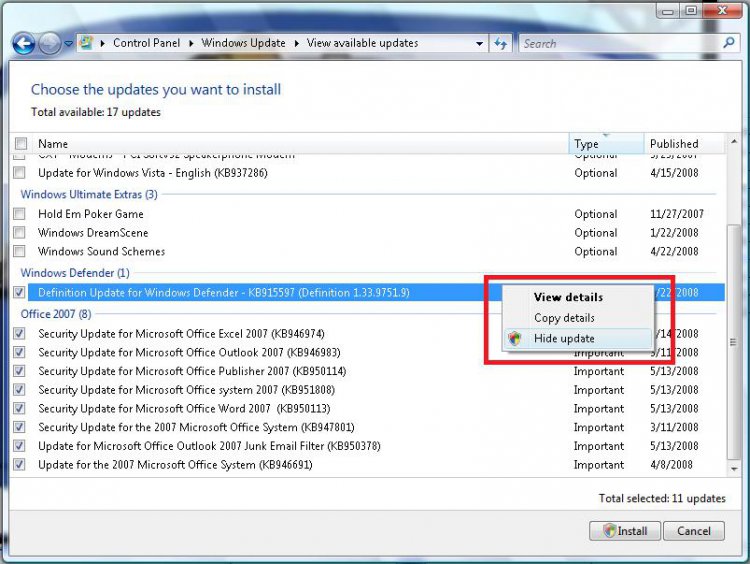Collapse the Windows Ultimate Extras group
Viewport: 750px width, 564px height.
[x=89, y=194]
